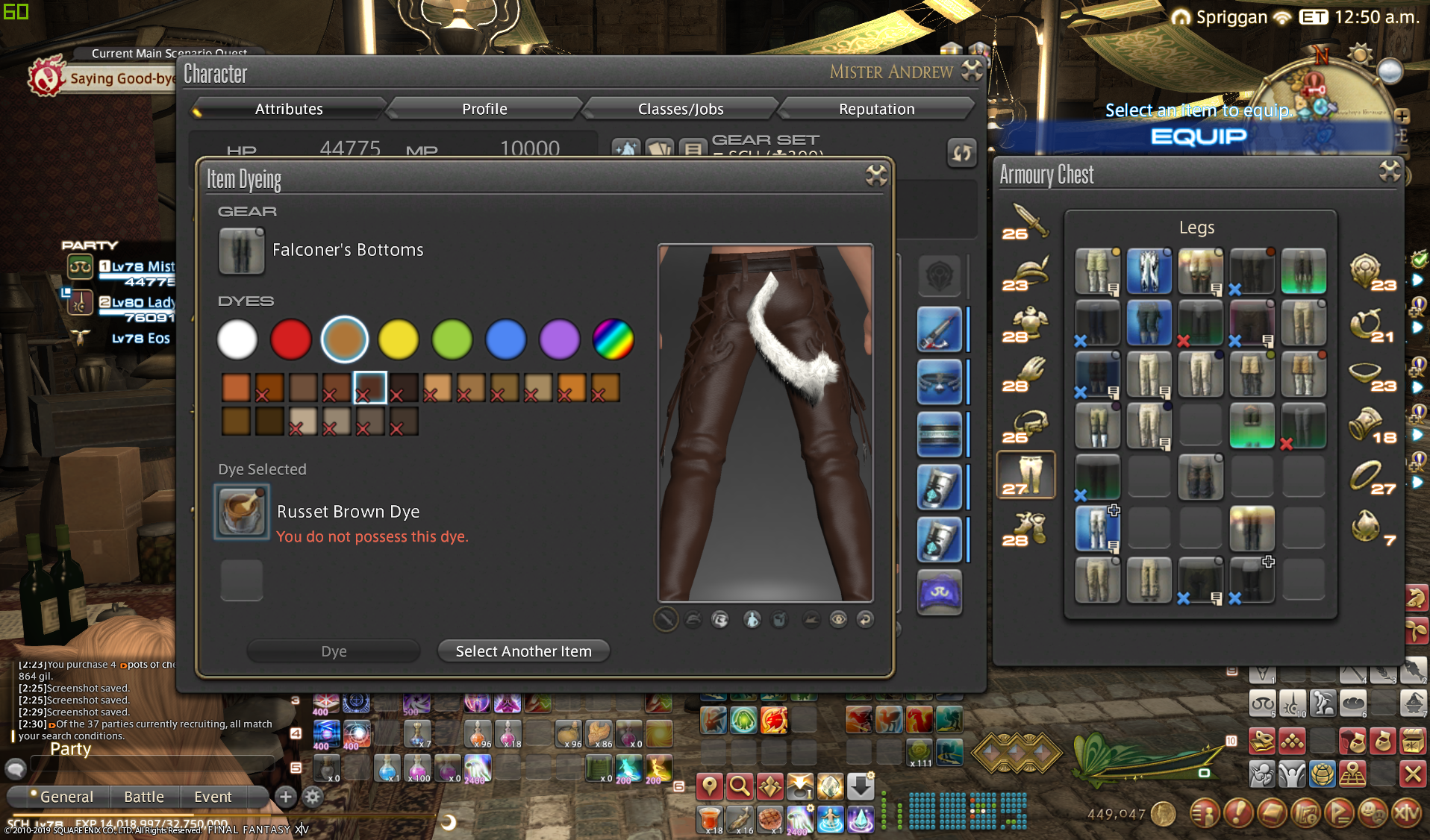Screen dimensions: 1430x840
Task: Open the Logs book menu icon
Action: coord(1272,813)
